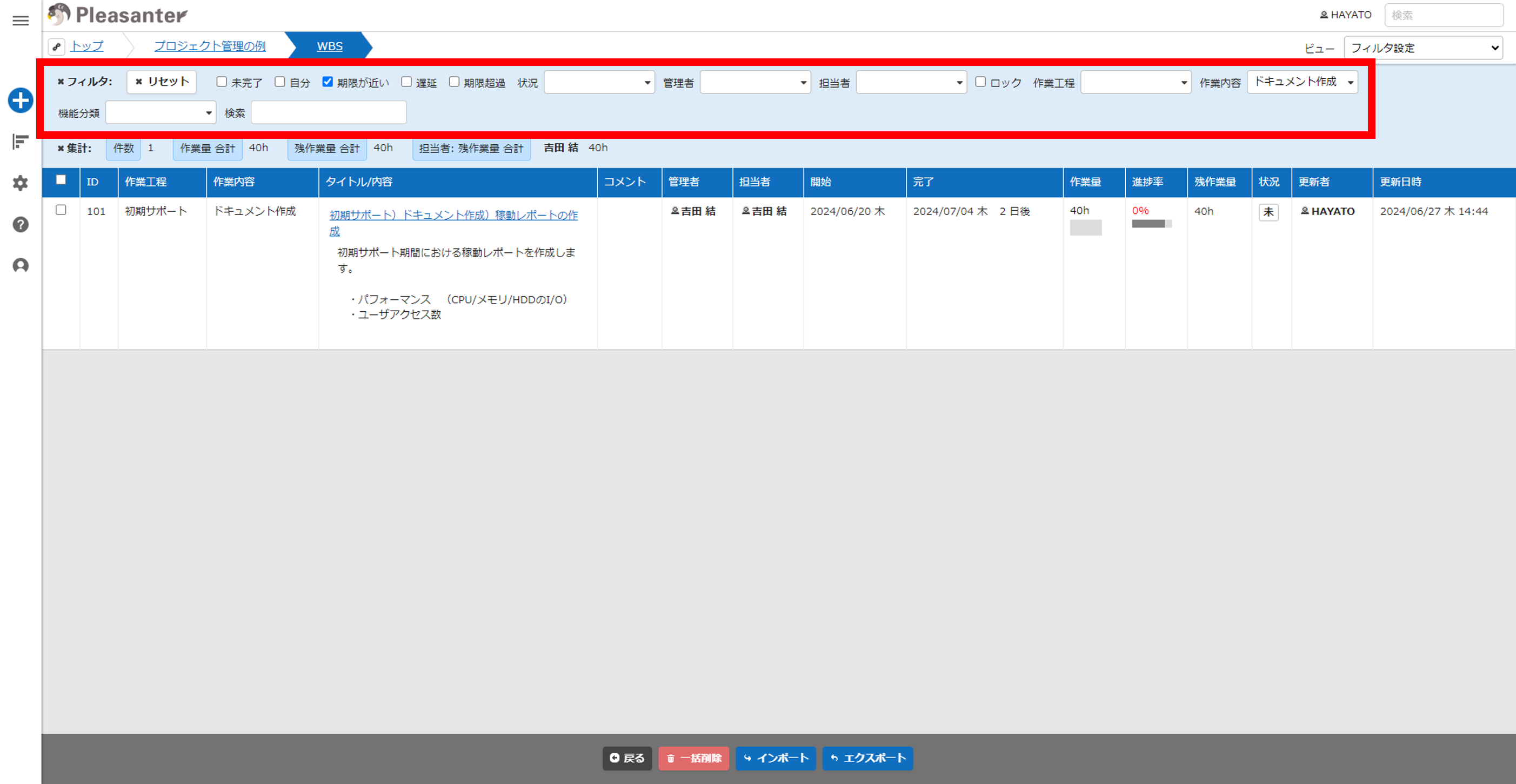Check the ロック filter checkbox
The image size is (1516, 784).
(x=980, y=82)
